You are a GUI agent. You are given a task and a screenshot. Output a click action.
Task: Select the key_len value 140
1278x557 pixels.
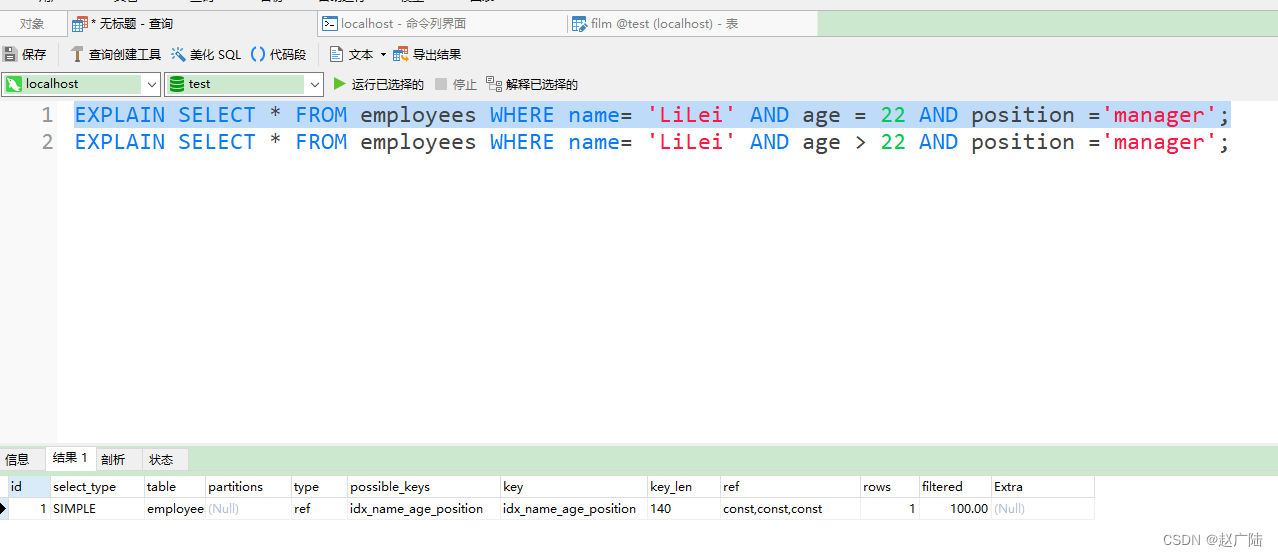coord(684,509)
